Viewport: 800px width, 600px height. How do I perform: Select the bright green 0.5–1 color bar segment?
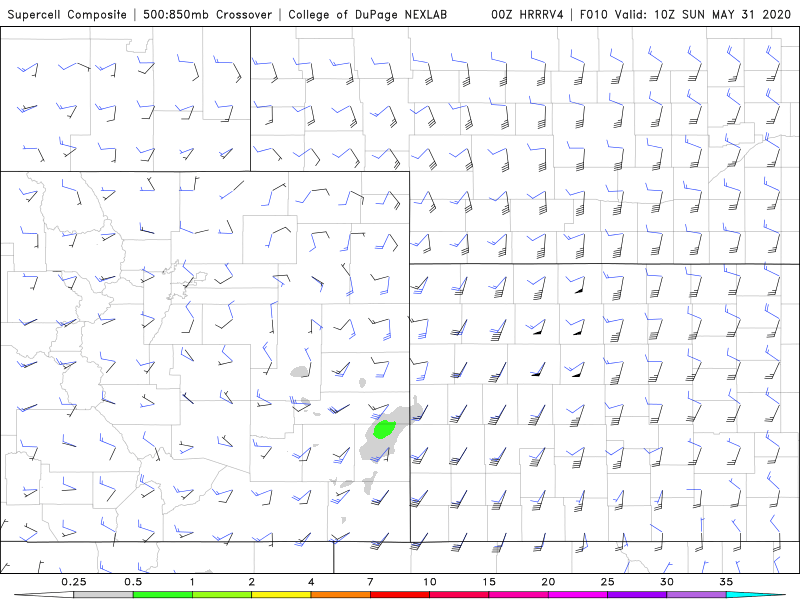tap(163, 595)
